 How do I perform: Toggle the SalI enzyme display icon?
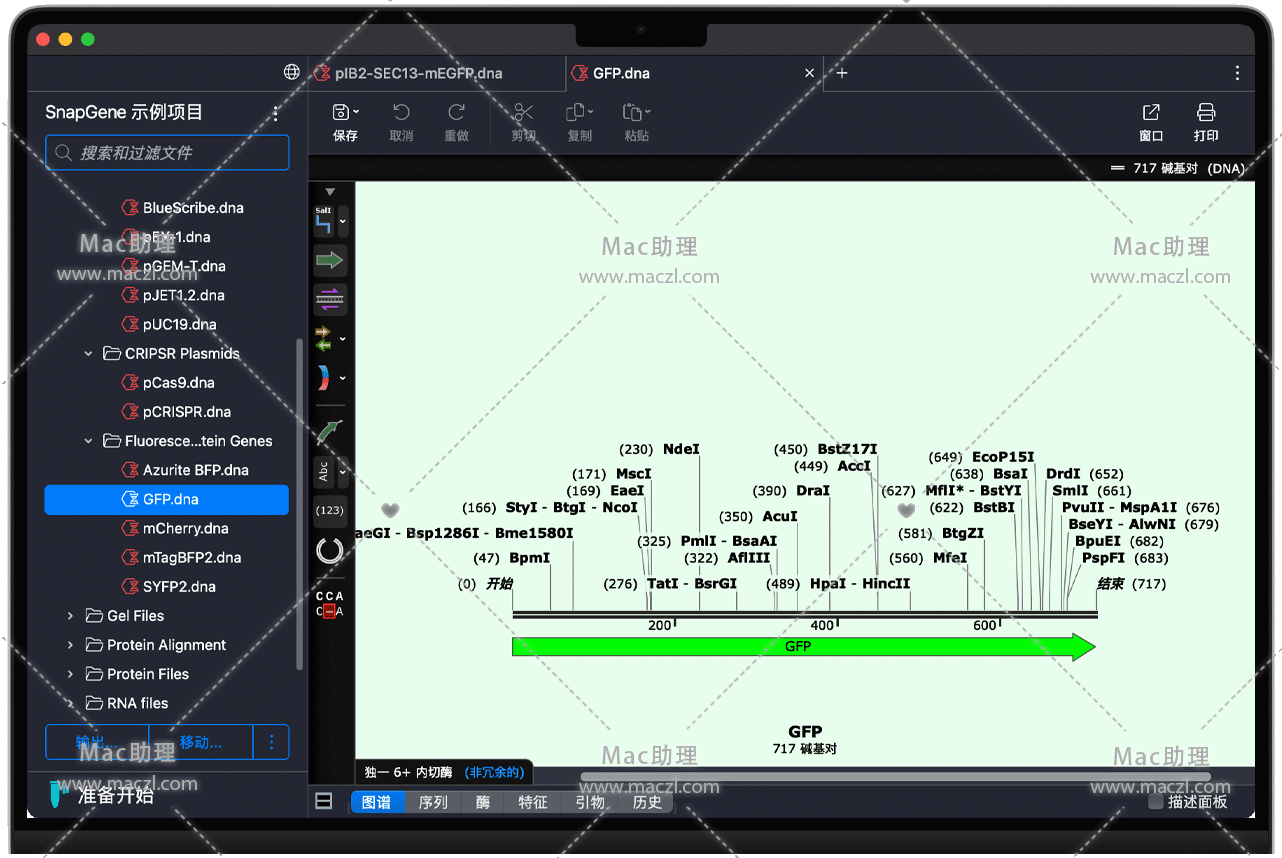point(323,220)
